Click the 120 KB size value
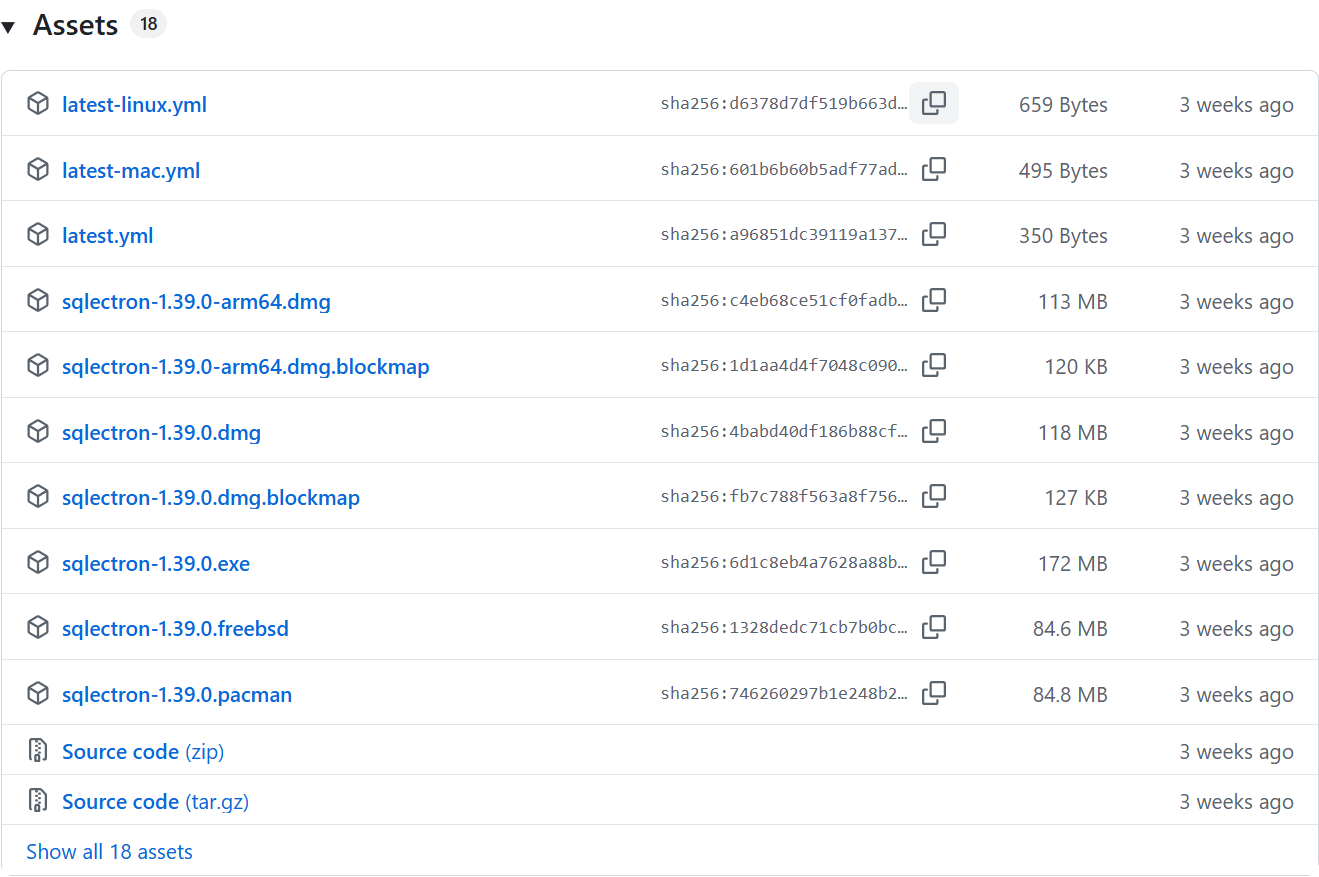The image size is (1319, 877). tap(1076, 367)
